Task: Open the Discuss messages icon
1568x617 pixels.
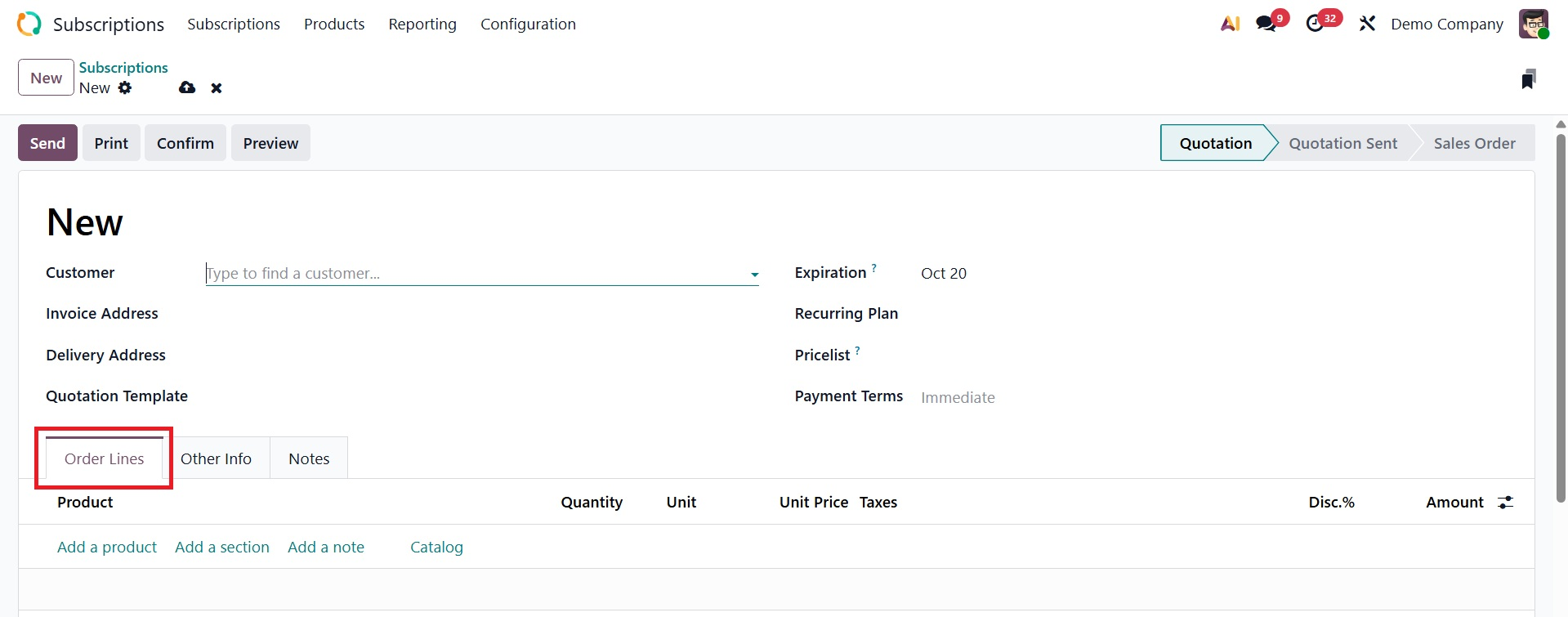Action: click(x=1266, y=24)
